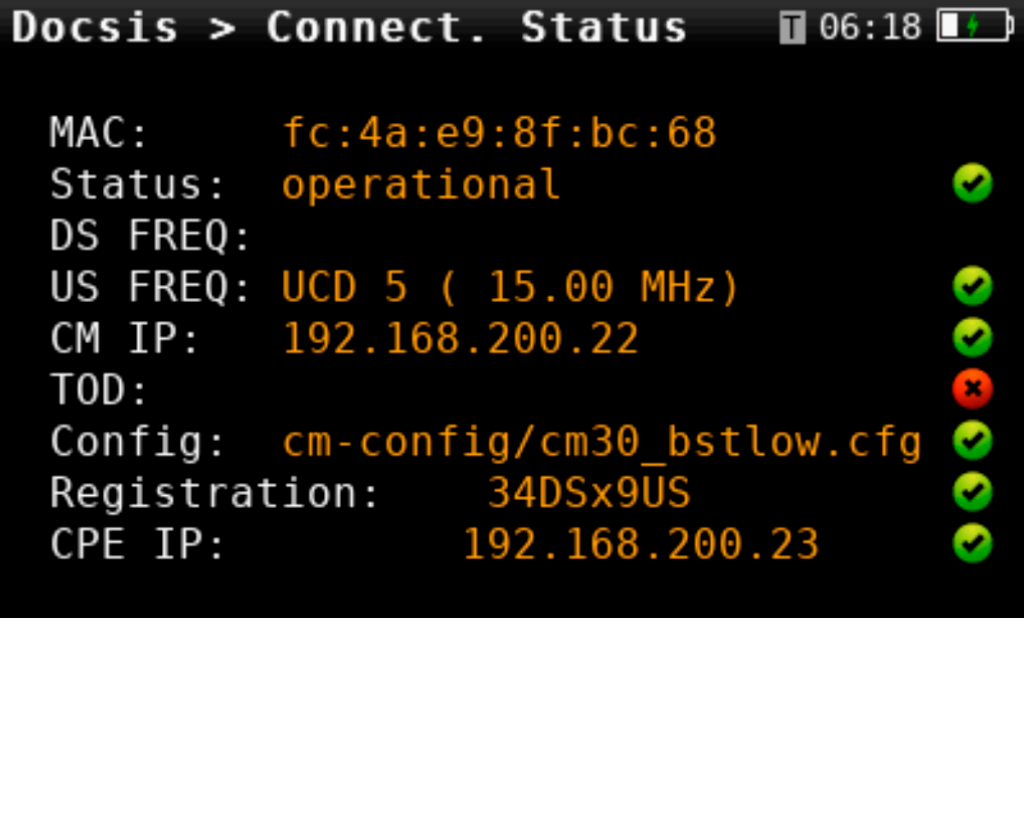Select the Docsis breadcrumb in title
1024x825 pixels.
pyautogui.click(x=95, y=27)
